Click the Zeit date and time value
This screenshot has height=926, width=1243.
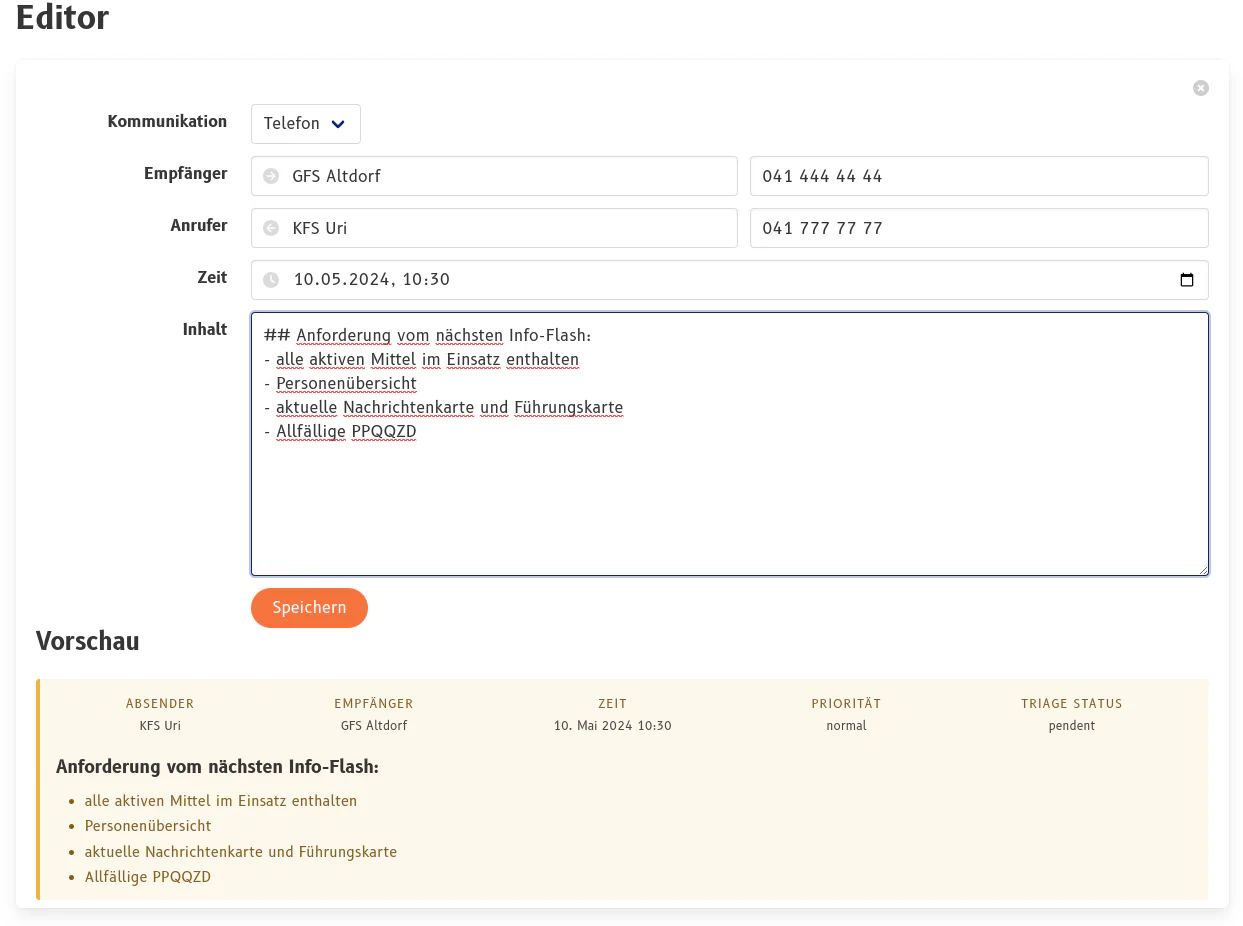coord(372,280)
